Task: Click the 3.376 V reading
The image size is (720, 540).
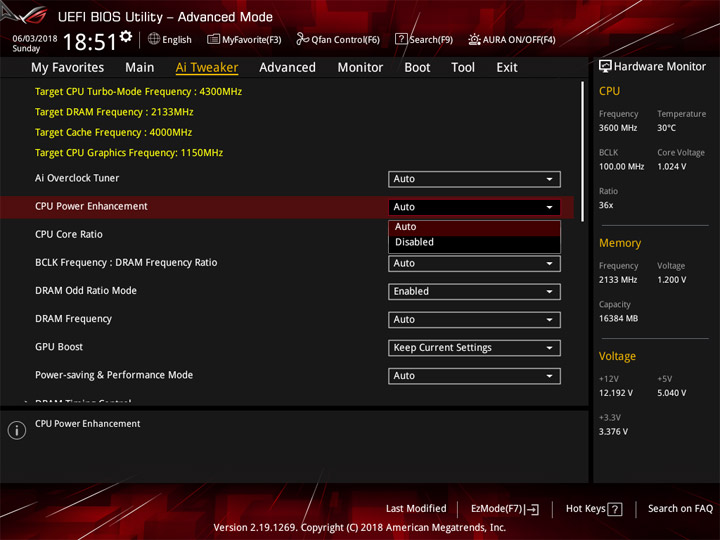Action: pyautogui.click(x=613, y=432)
